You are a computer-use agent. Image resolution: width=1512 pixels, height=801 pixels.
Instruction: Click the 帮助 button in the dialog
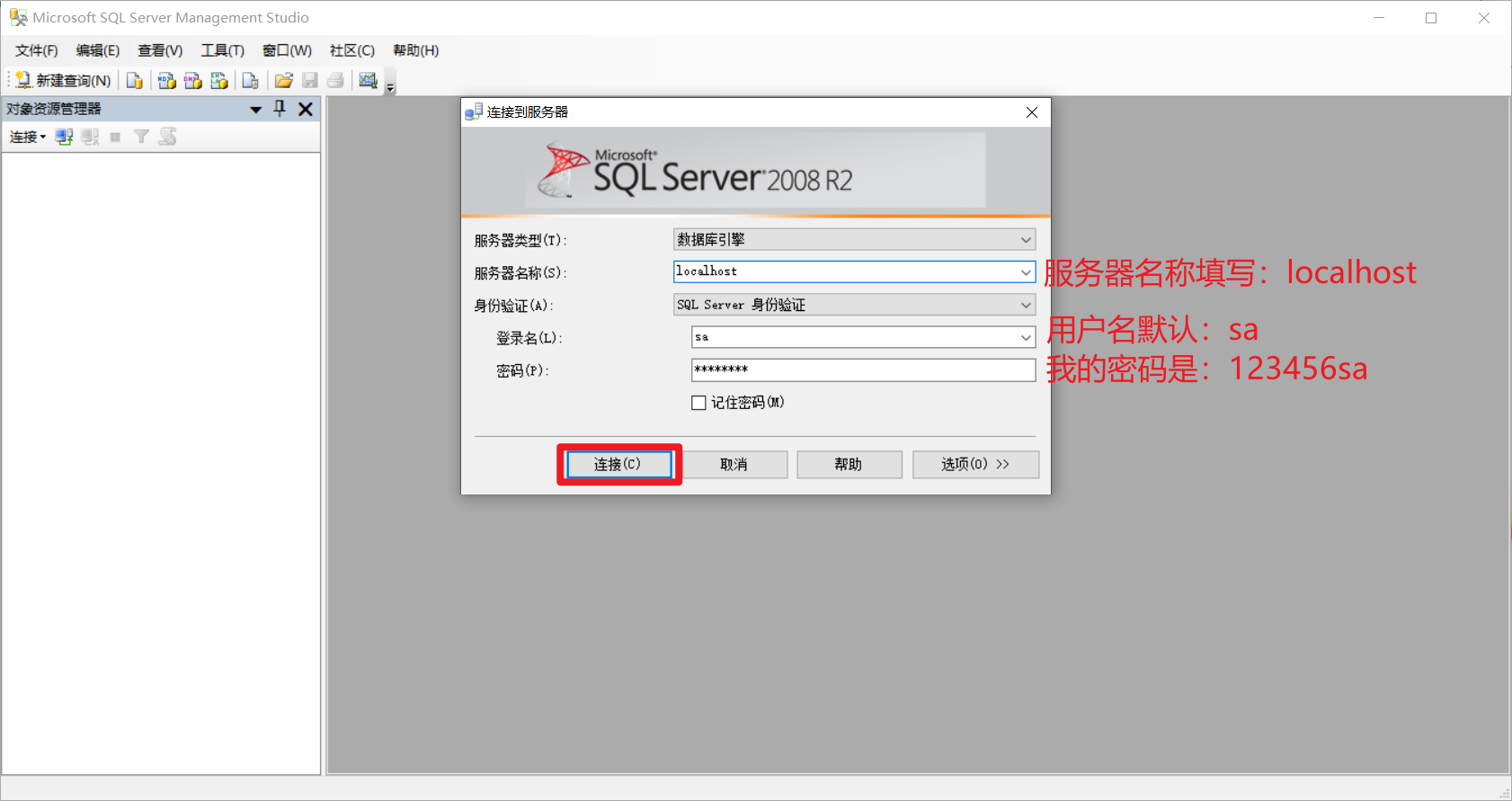849,464
